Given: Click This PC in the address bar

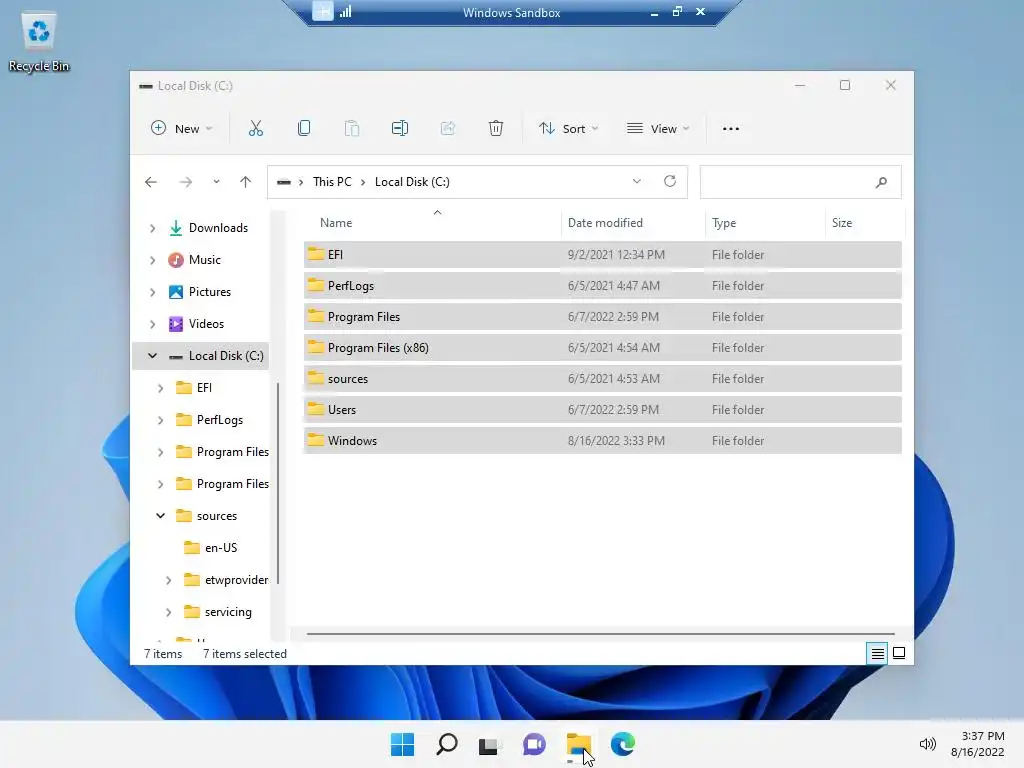Looking at the screenshot, I should (332, 182).
